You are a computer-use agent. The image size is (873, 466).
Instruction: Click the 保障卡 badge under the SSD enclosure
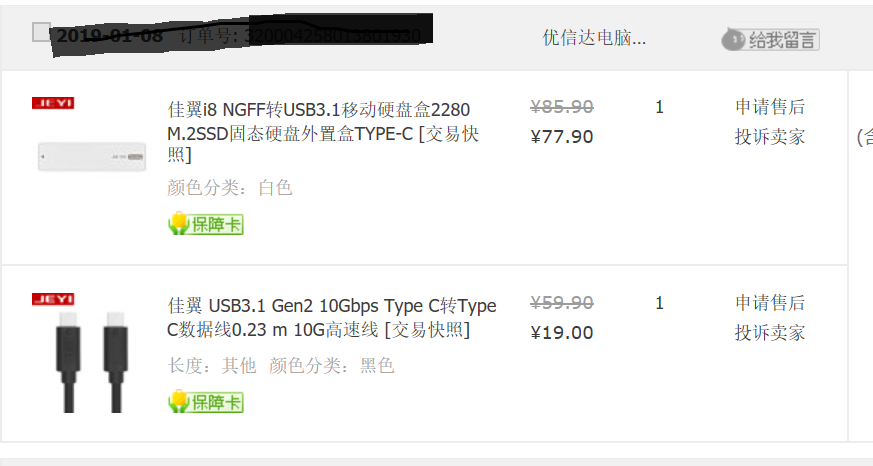click(x=205, y=224)
